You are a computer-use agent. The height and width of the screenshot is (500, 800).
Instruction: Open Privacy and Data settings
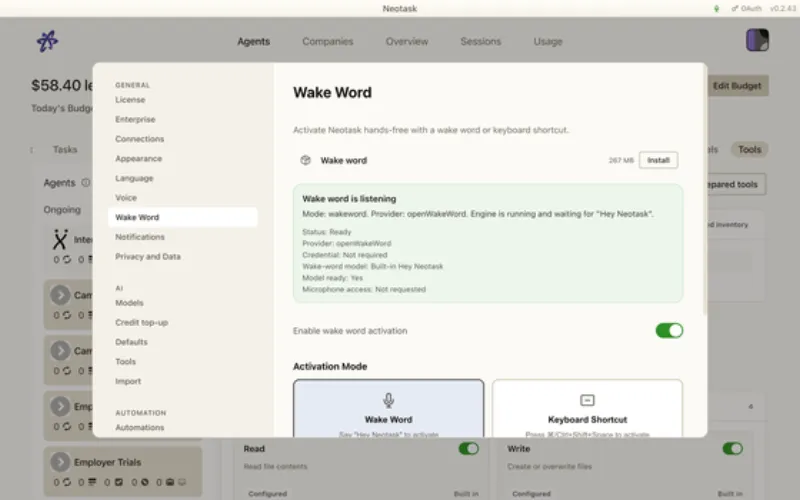(148, 257)
